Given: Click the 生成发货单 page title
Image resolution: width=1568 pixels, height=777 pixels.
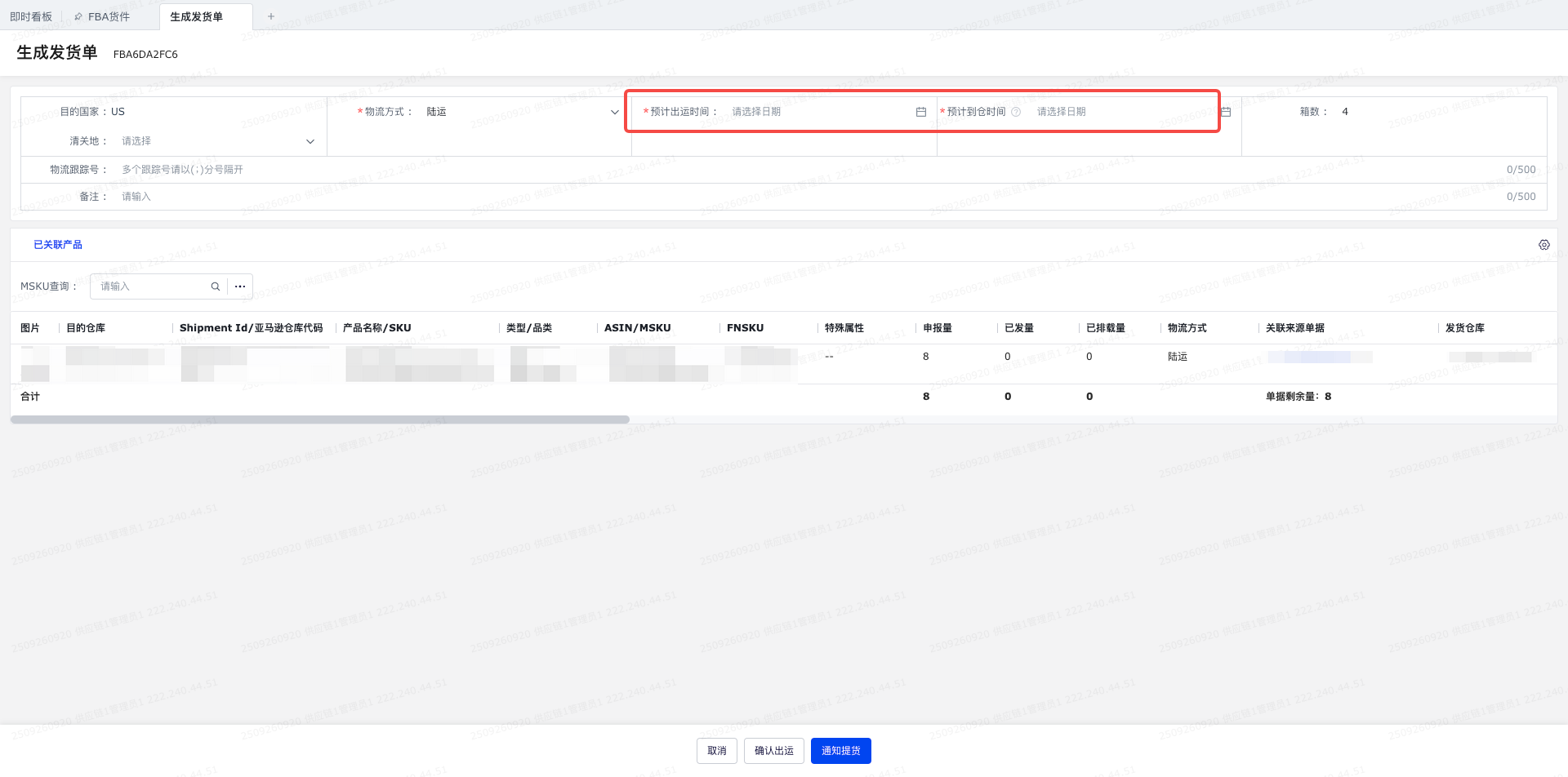Looking at the screenshot, I should pos(57,53).
